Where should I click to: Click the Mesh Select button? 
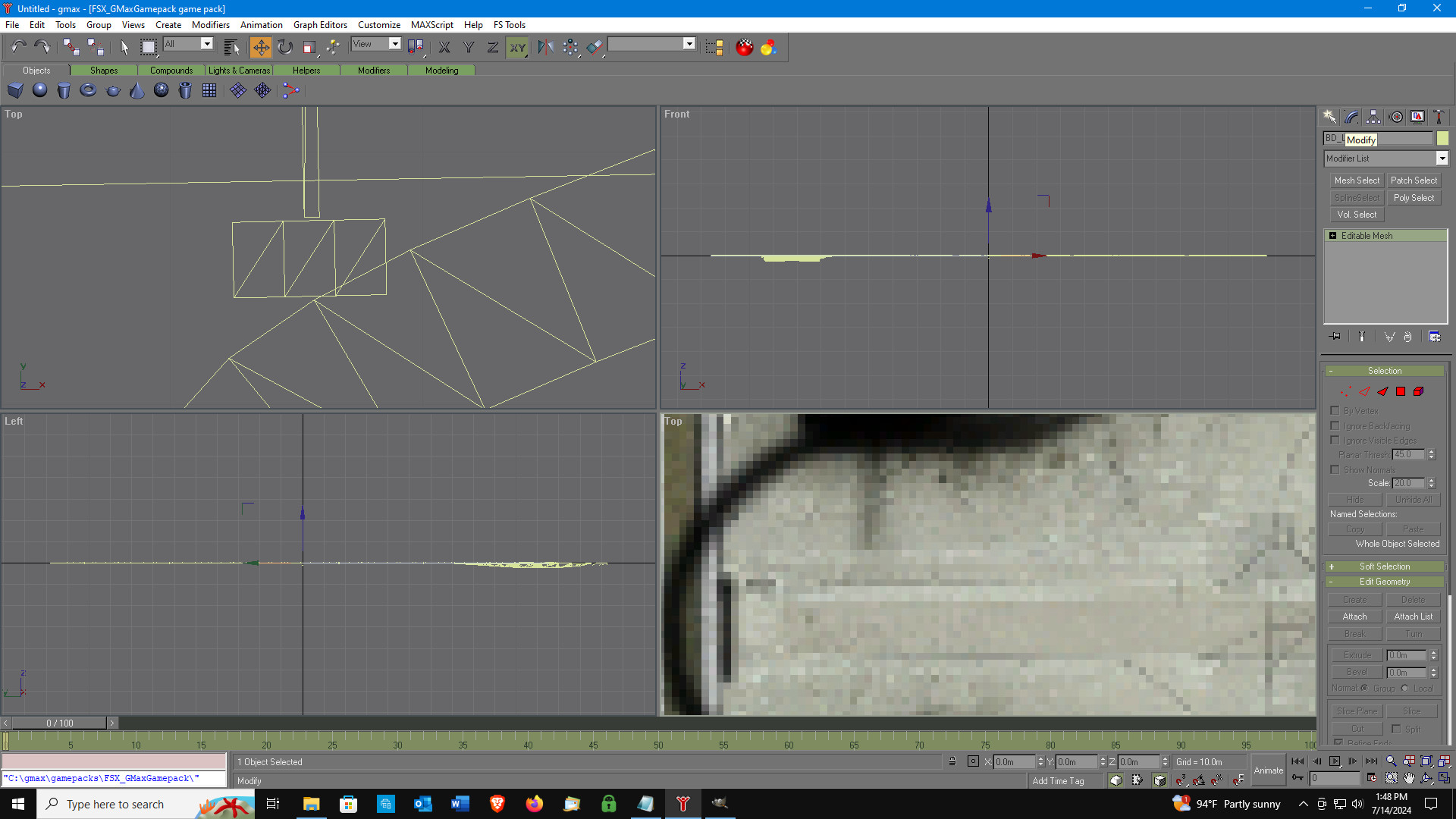1357,180
